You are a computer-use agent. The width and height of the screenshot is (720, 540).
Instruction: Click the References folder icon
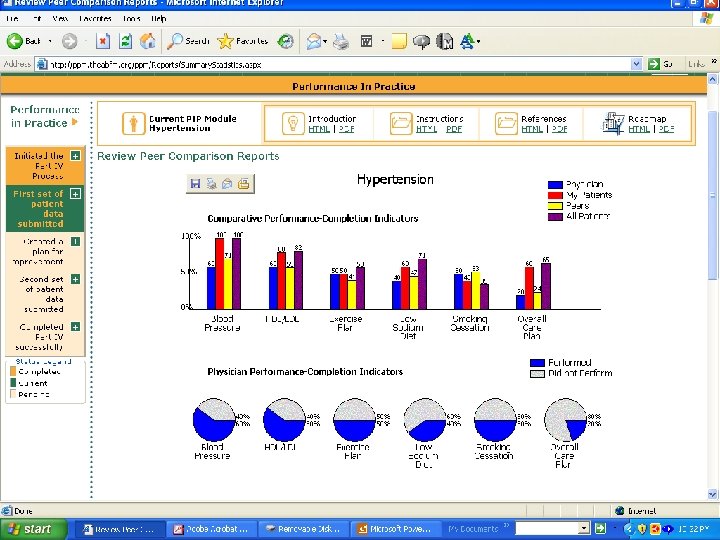[506, 124]
